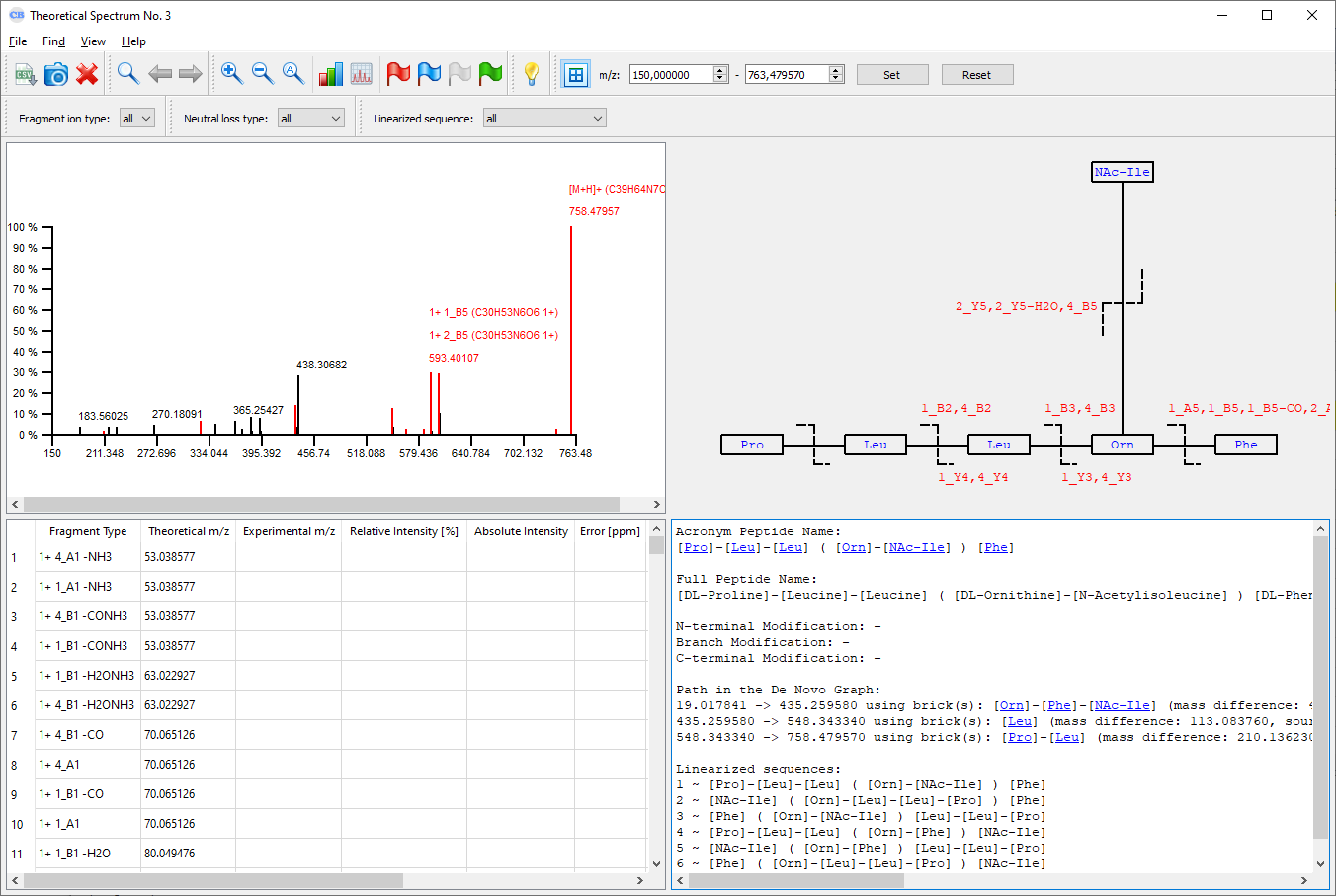Click the lightbulb icon in toolbar
Viewport: 1336px width, 896px height.
pos(532,74)
